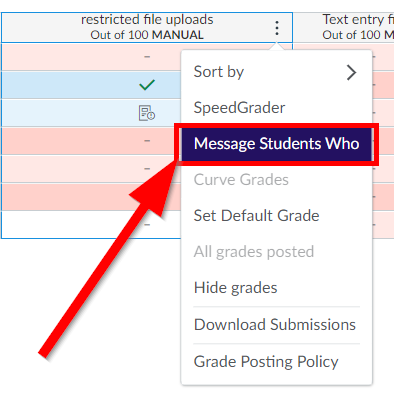
Task: Open the restricted file uploads options kebab menu
Action: click(x=277, y=28)
